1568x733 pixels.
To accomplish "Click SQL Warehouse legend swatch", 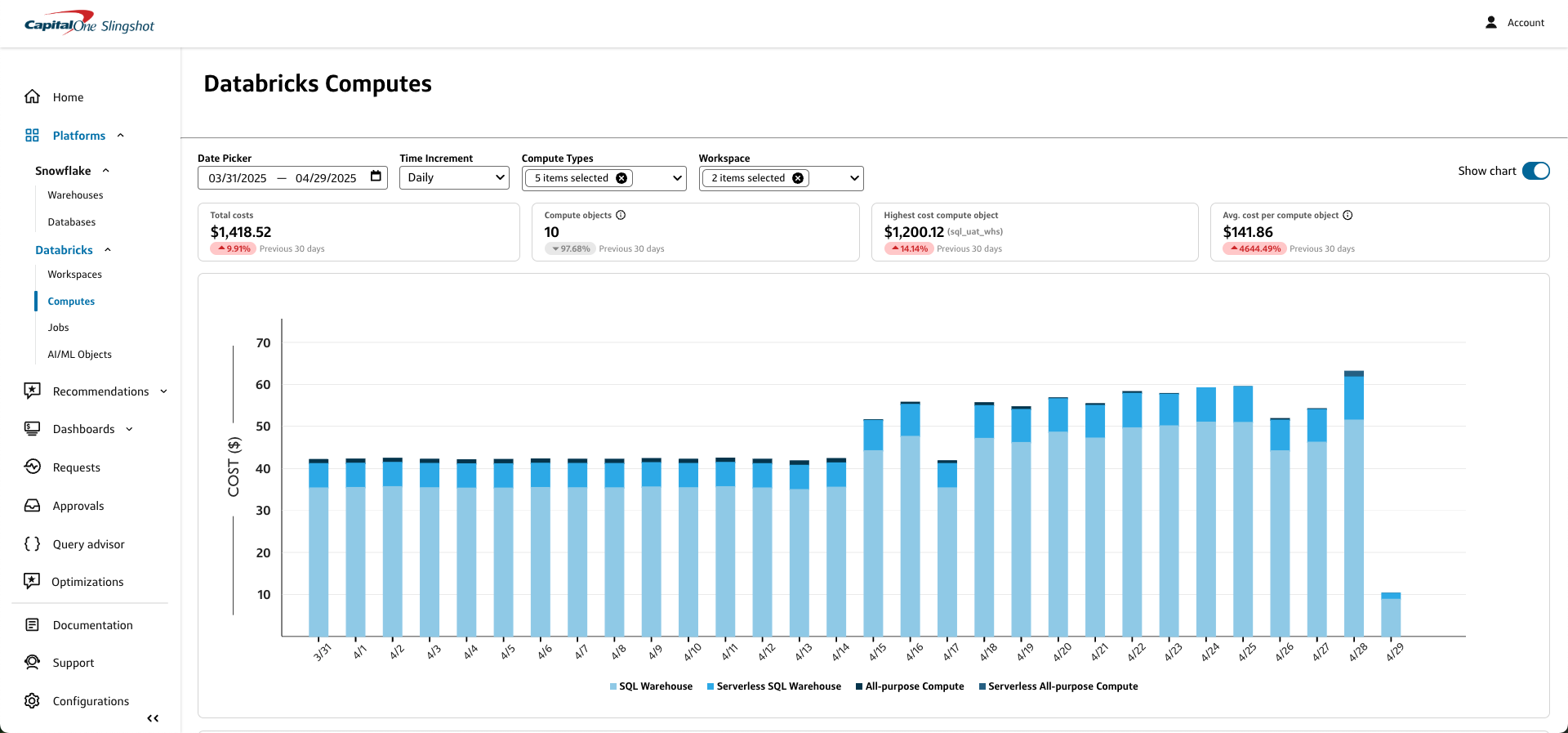I will (x=613, y=686).
